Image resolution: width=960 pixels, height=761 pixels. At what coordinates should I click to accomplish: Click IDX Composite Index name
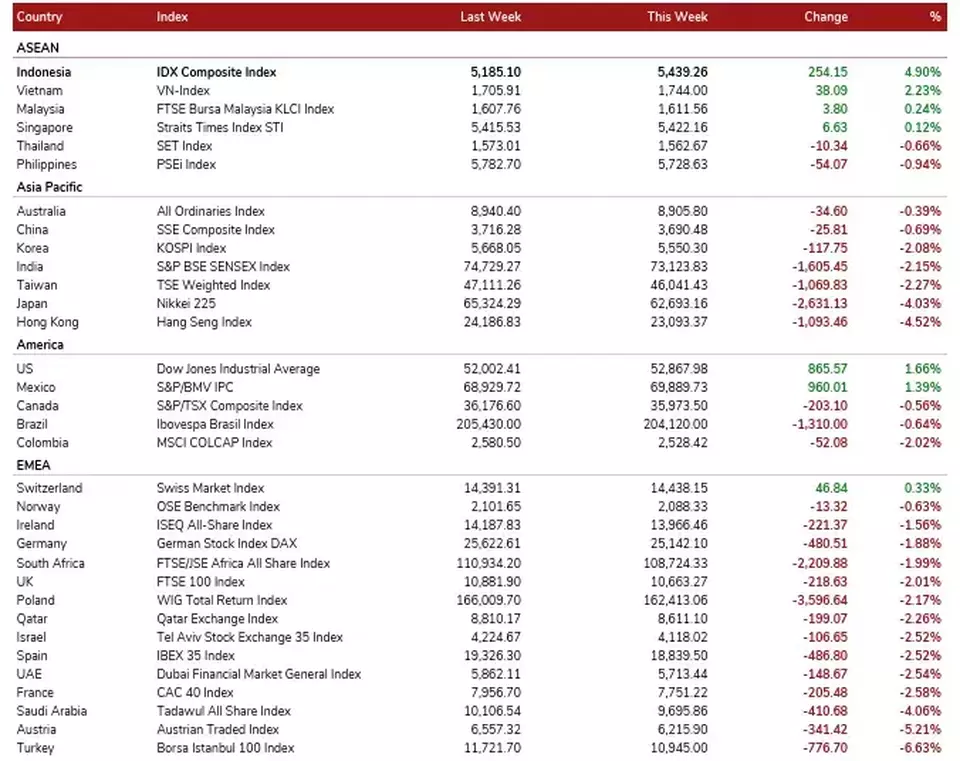click(x=216, y=72)
